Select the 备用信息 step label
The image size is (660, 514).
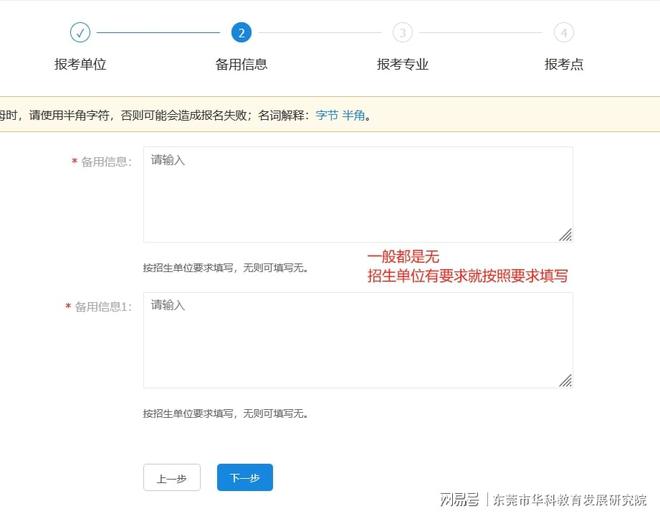click(x=241, y=64)
